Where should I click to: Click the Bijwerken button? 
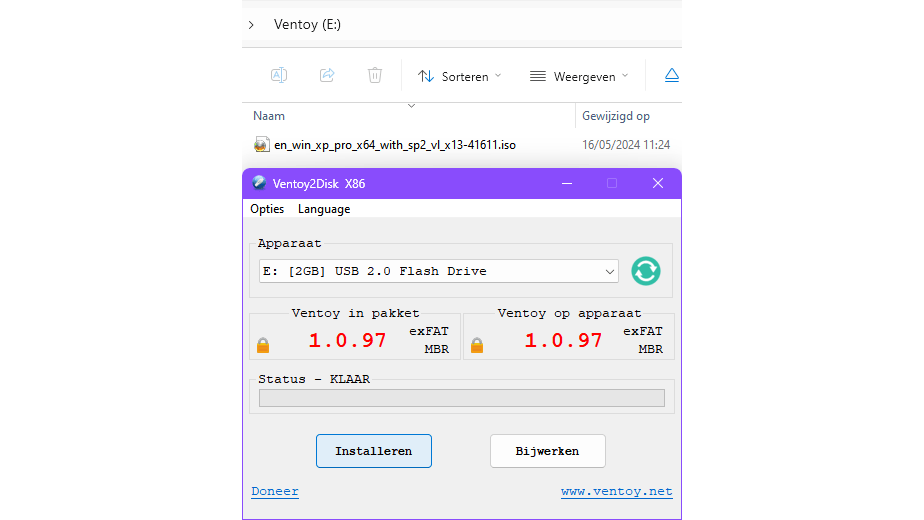pos(547,451)
